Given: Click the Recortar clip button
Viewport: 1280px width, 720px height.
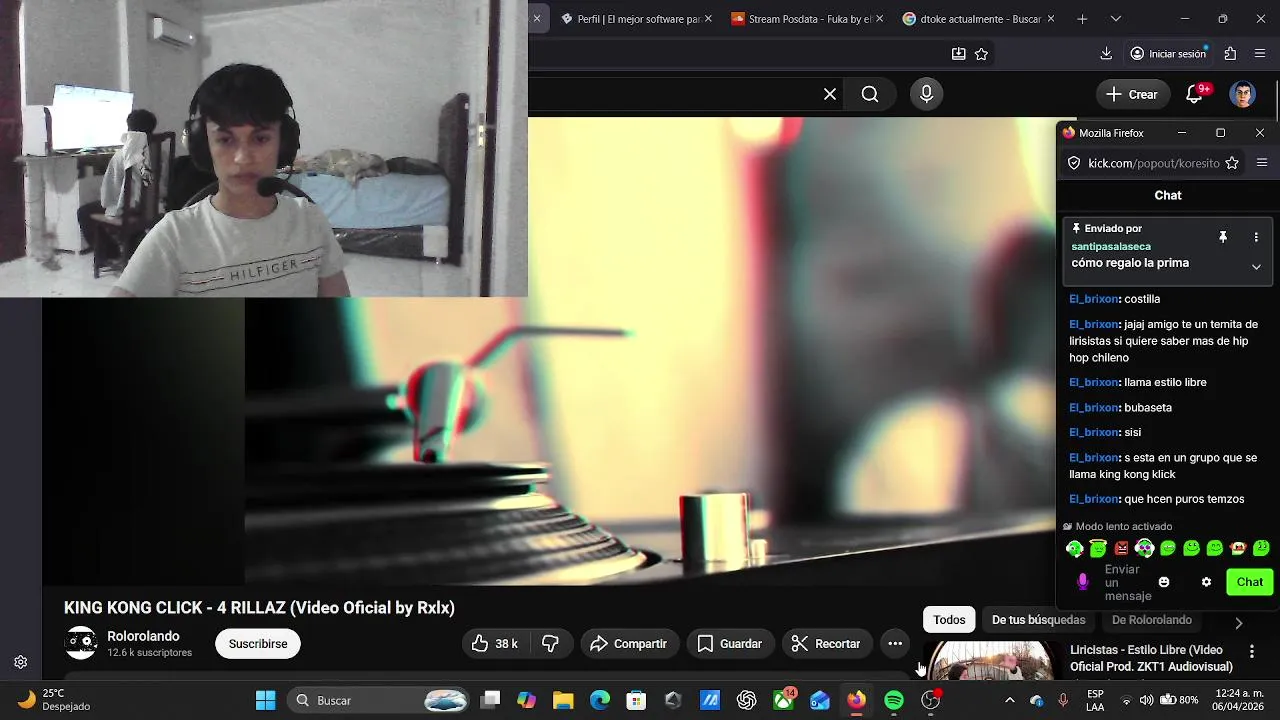Looking at the screenshot, I should click(x=826, y=644).
